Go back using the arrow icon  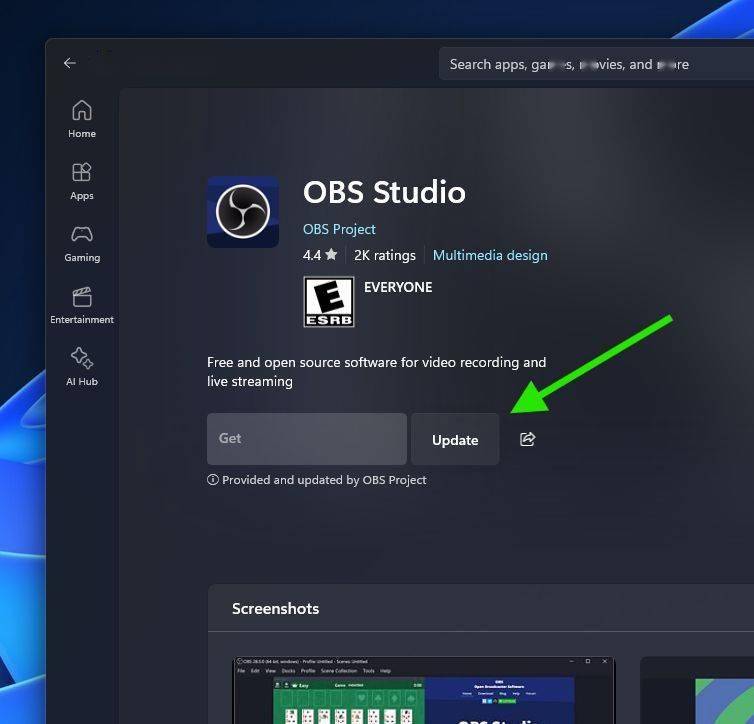(x=70, y=63)
